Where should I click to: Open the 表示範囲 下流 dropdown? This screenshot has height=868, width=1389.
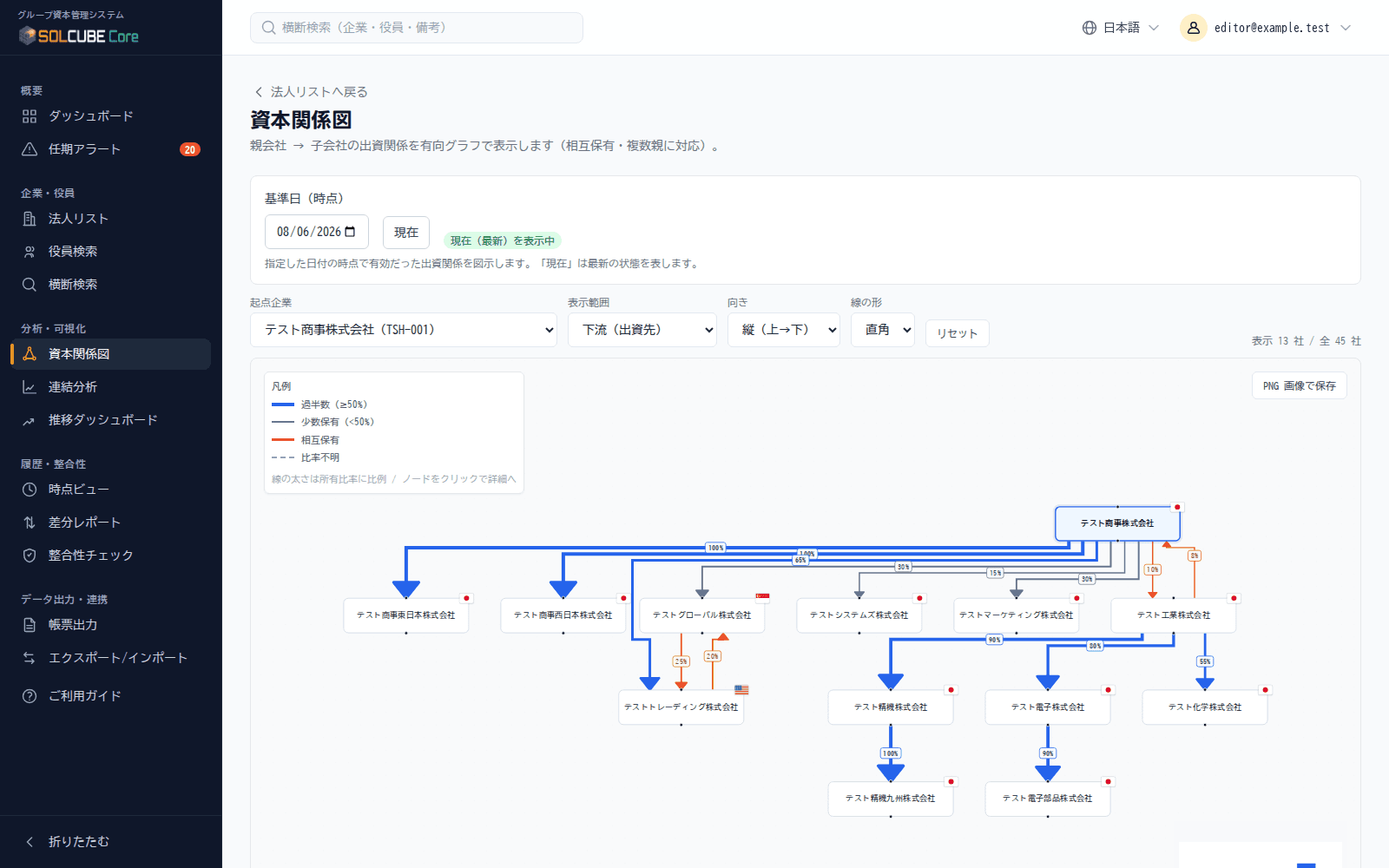642,330
